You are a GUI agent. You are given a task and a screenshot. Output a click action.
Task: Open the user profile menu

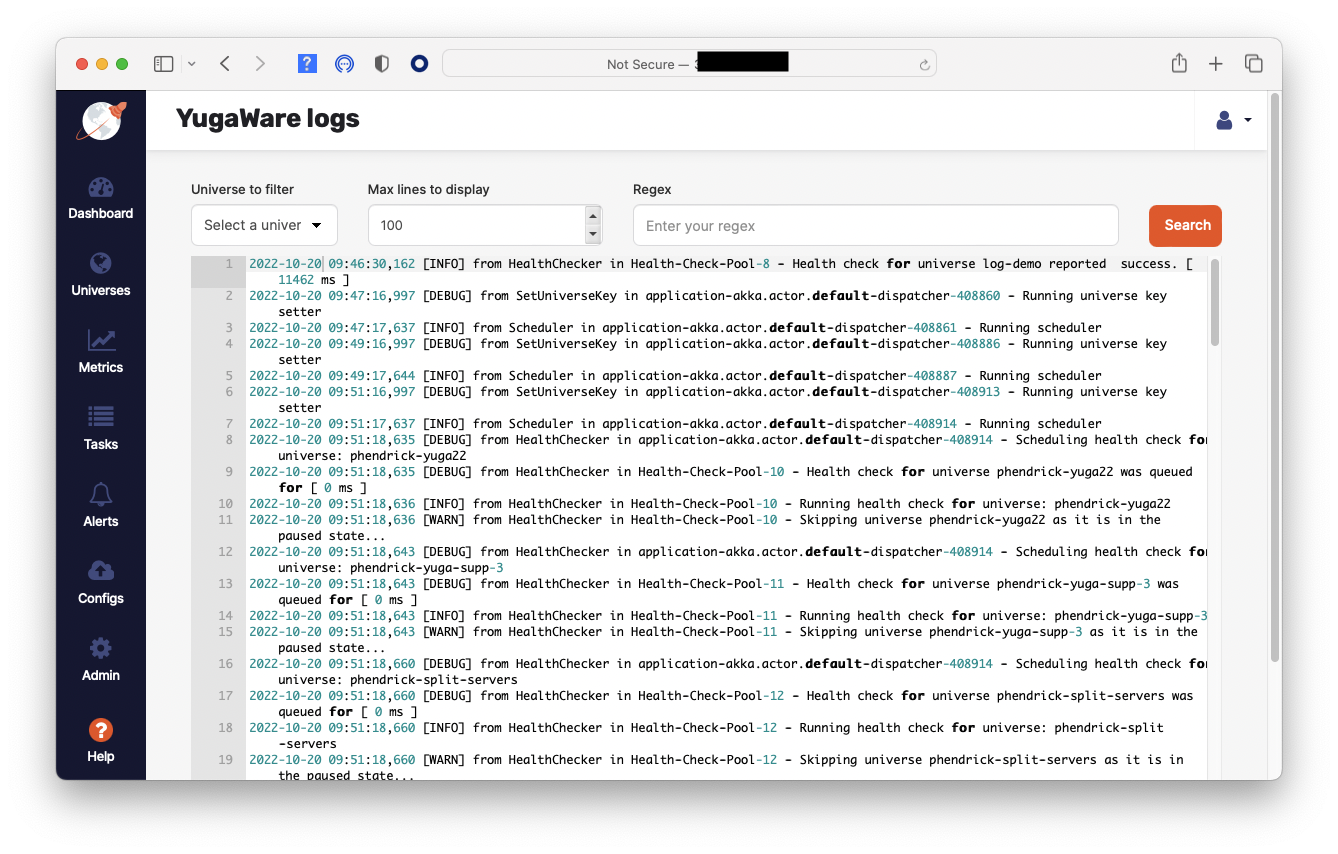[x=1233, y=121]
